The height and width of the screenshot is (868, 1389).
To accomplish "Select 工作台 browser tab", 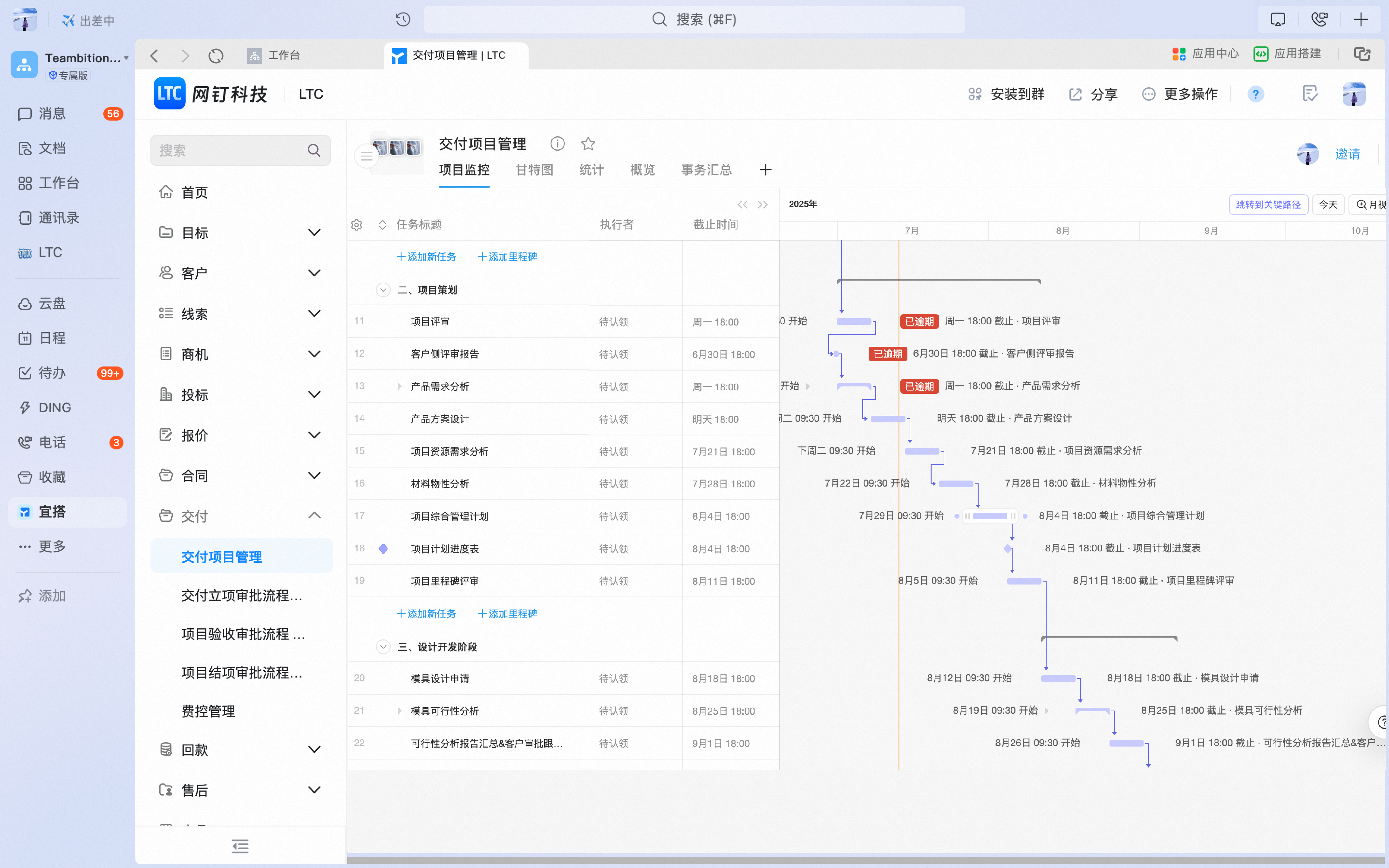I will [274, 55].
